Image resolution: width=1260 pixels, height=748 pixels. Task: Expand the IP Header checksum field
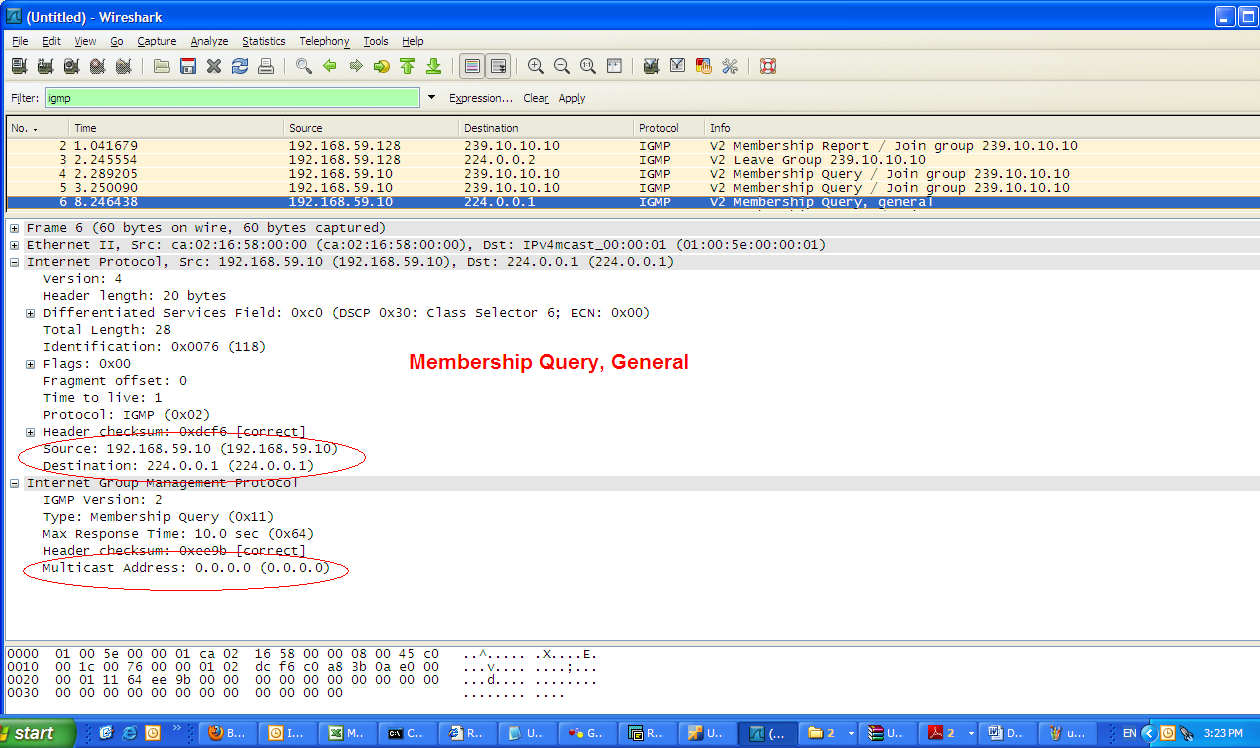(x=30, y=432)
